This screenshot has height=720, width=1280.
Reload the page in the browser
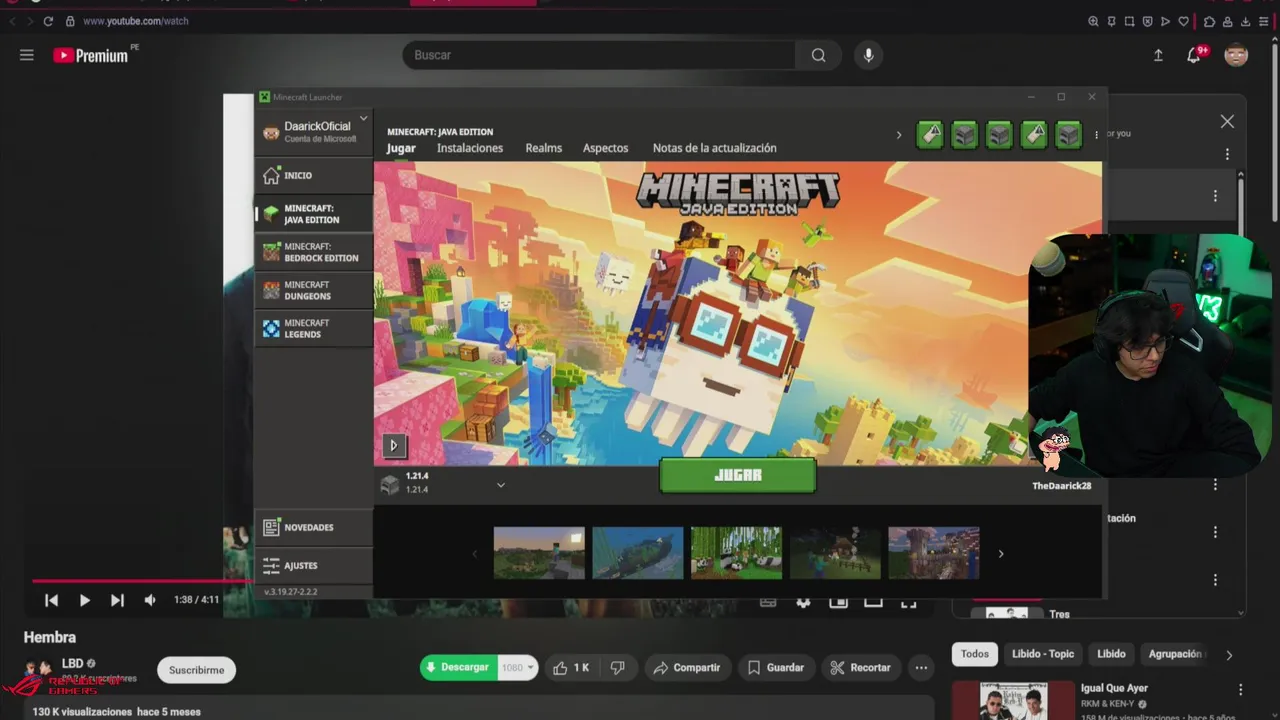click(47, 21)
